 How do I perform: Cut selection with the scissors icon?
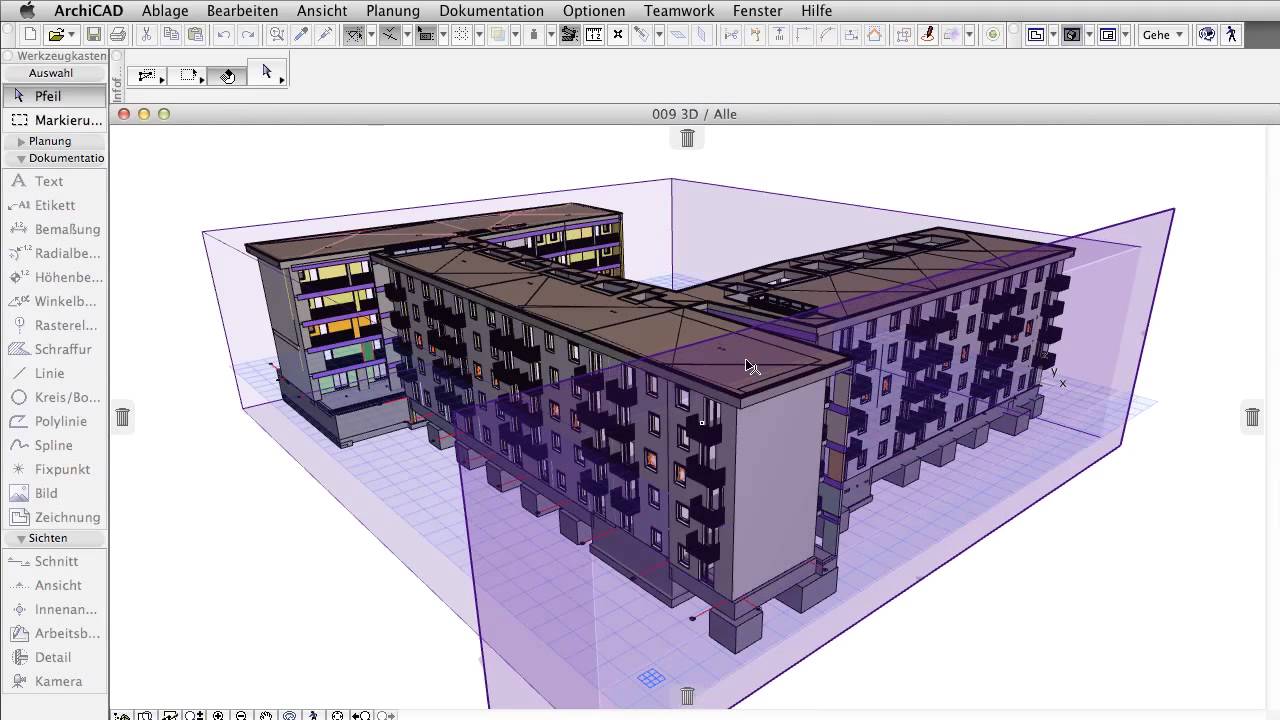pyautogui.click(x=146, y=34)
